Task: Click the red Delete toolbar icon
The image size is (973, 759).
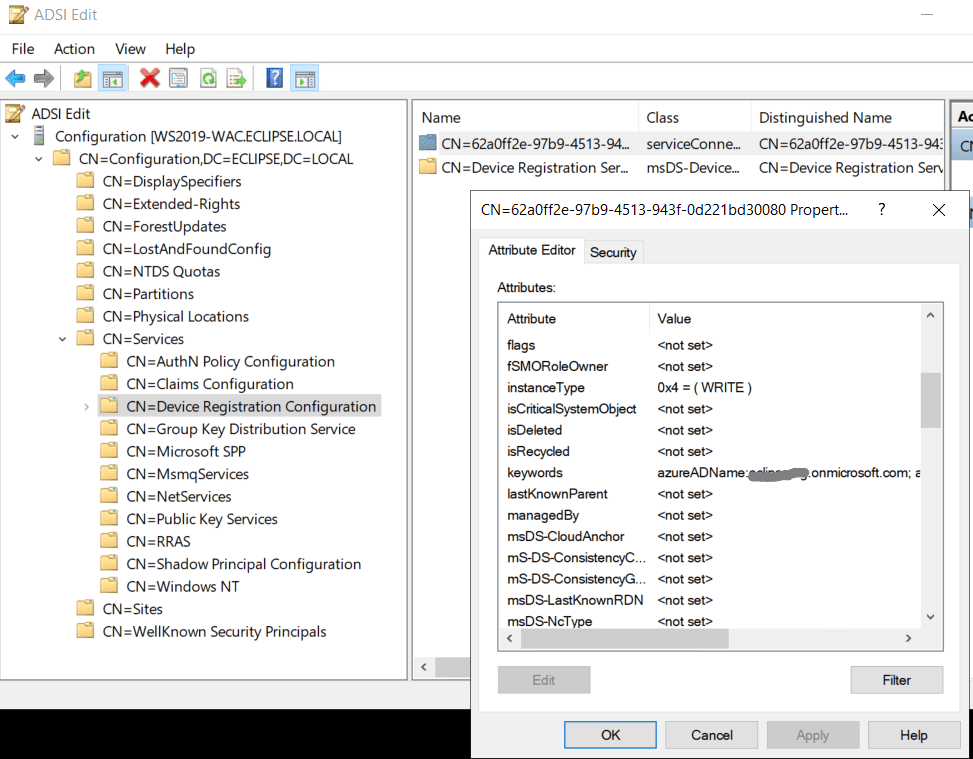Action: click(150, 78)
